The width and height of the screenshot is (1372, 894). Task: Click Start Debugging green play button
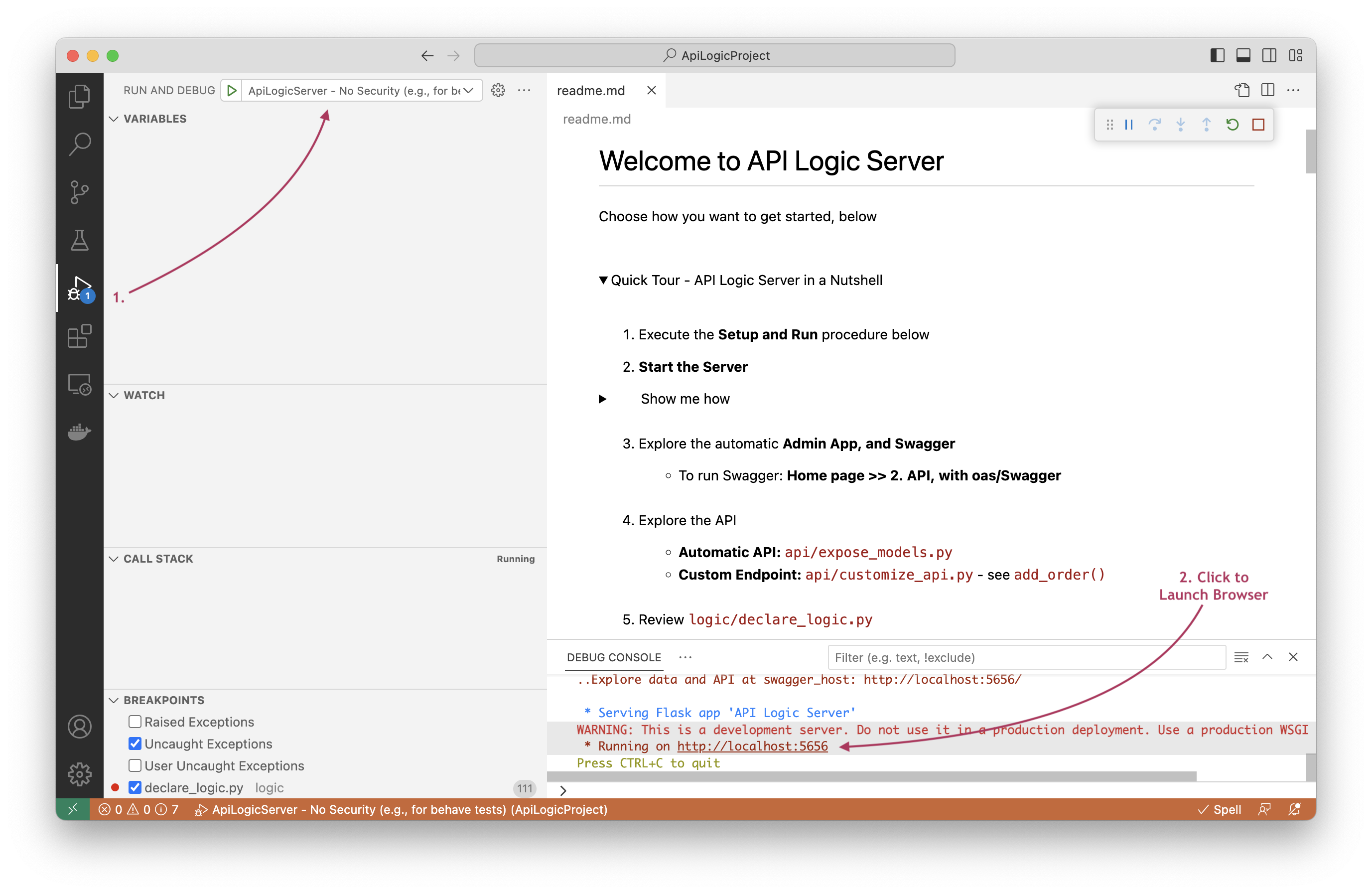coord(232,91)
